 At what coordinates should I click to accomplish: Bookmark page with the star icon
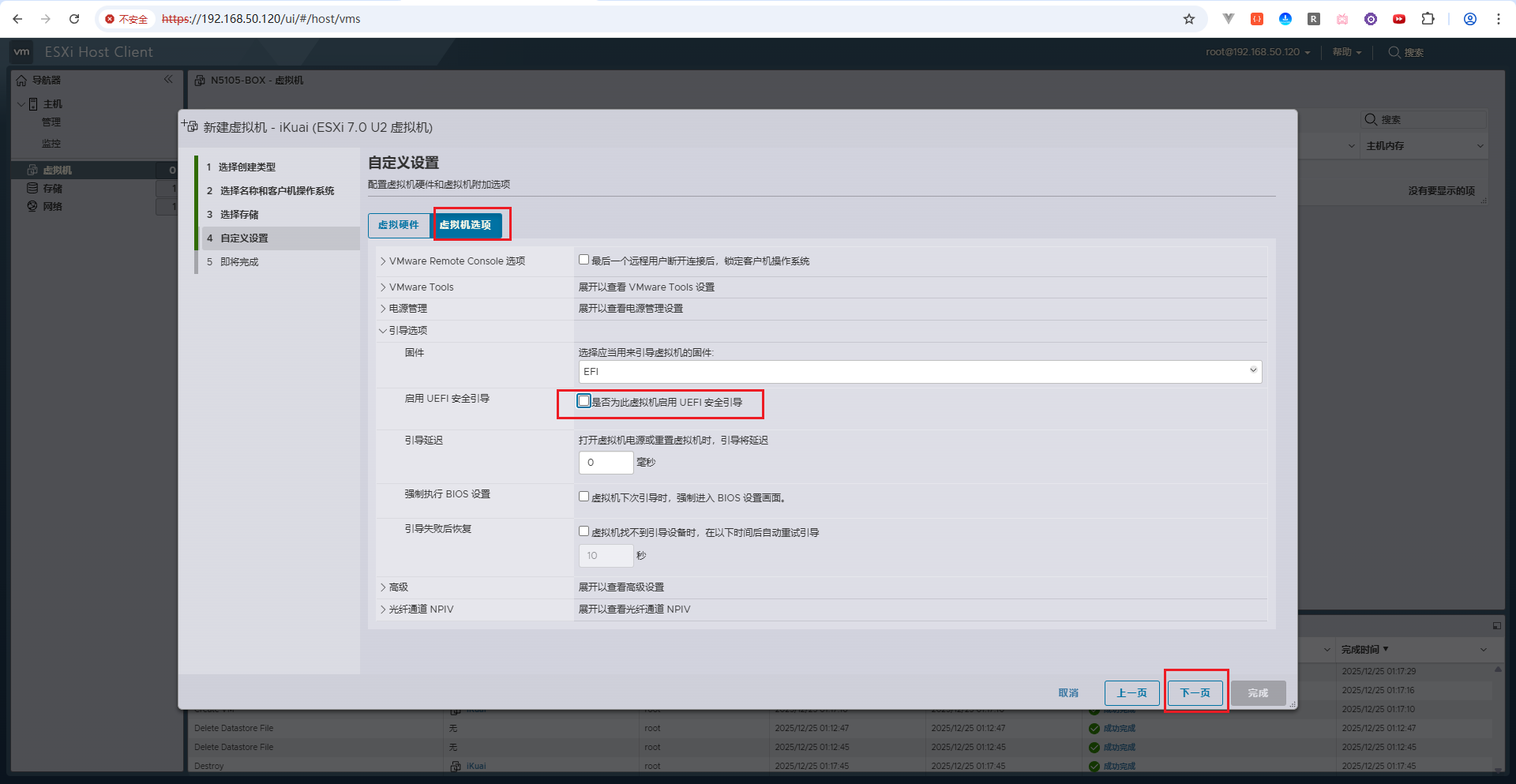[x=1188, y=19]
